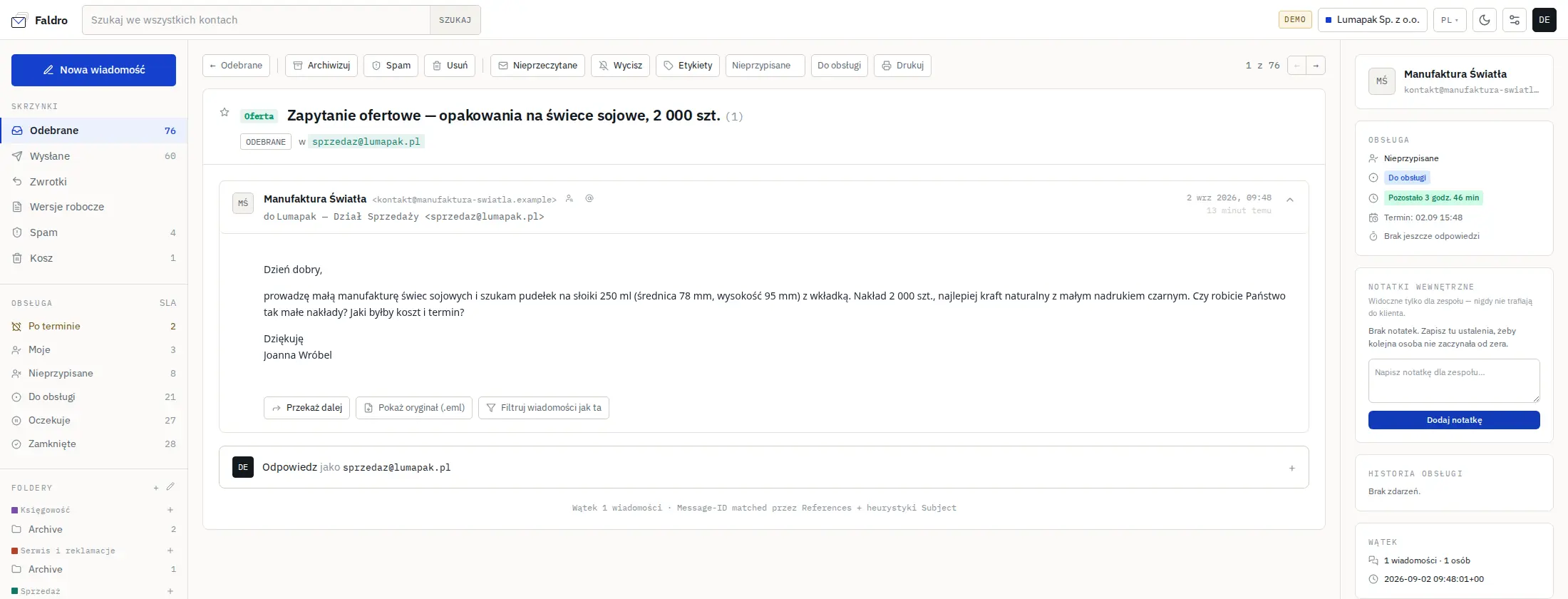Focus the Szukaj we wszystkich kontach search field

[256, 20]
